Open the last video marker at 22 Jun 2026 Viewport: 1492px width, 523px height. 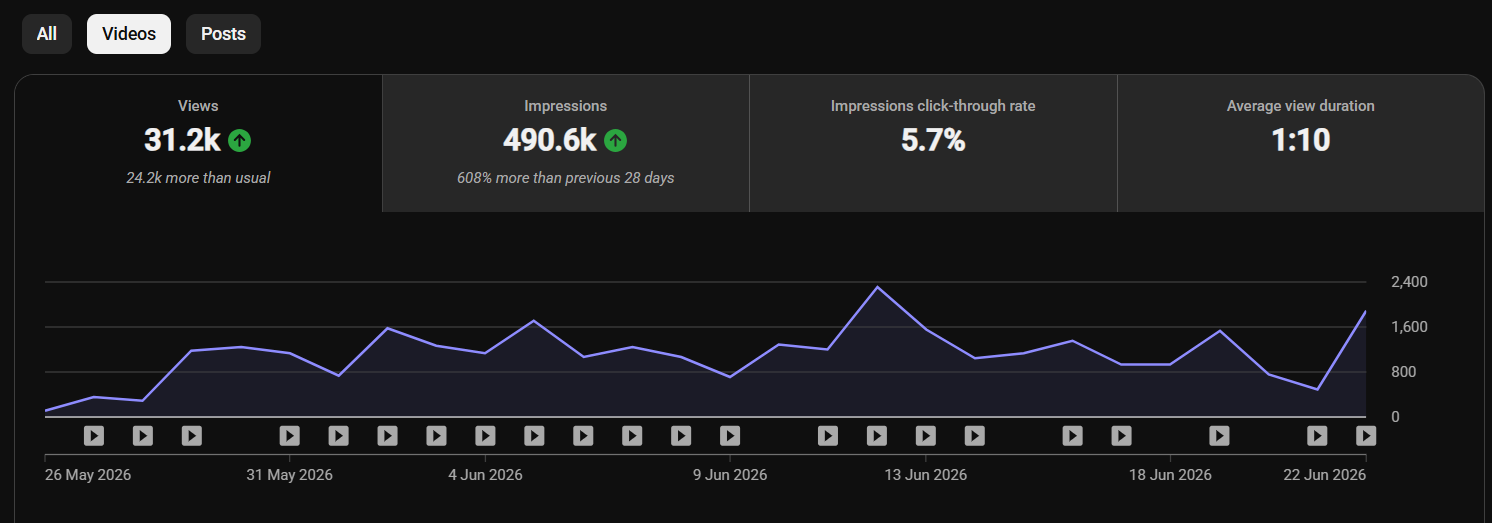pos(1366,436)
